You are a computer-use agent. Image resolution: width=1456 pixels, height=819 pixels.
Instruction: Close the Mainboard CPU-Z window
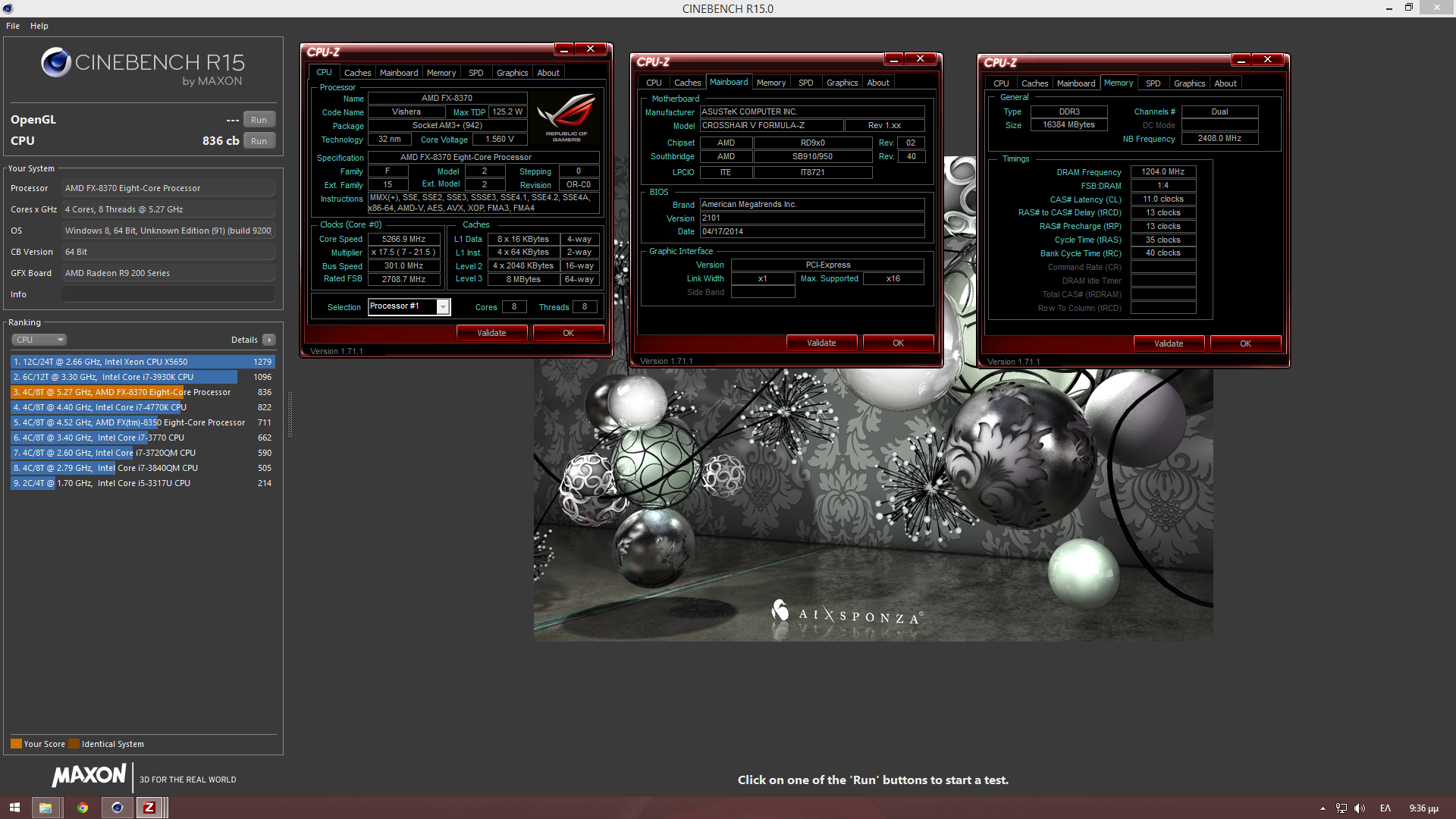pyautogui.click(x=920, y=59)
